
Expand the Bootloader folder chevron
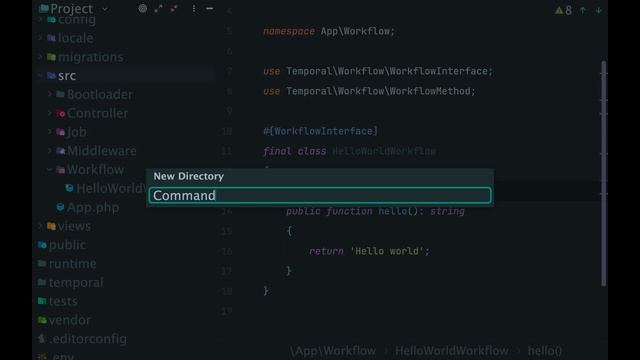(49, 94)
